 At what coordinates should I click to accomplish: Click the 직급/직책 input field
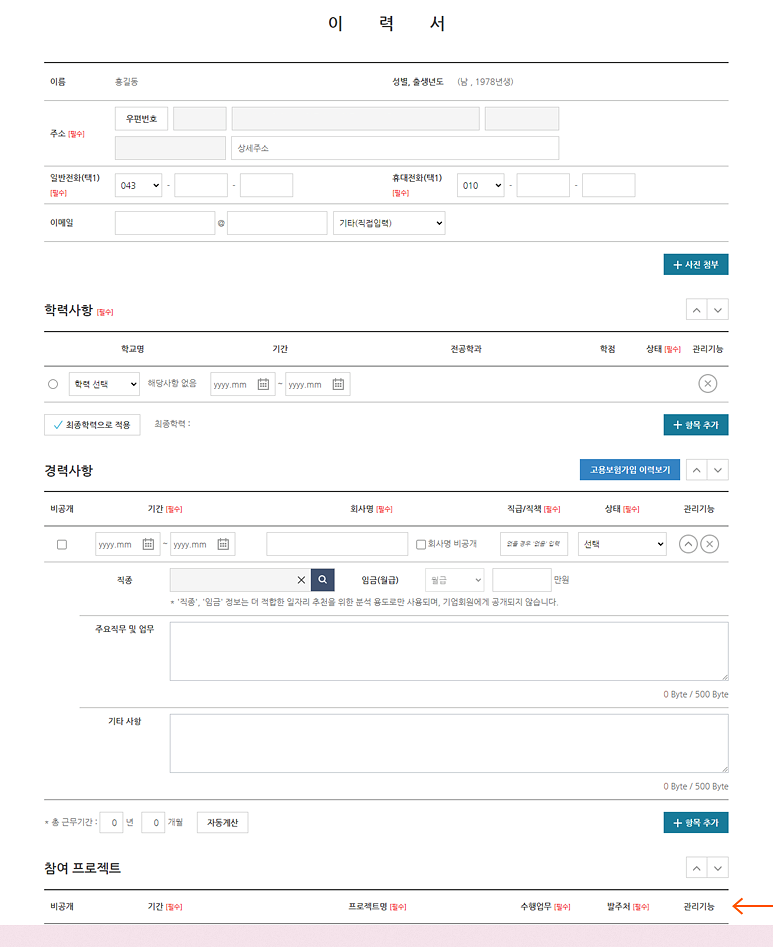pyautogui.click(x=534, y=544)
